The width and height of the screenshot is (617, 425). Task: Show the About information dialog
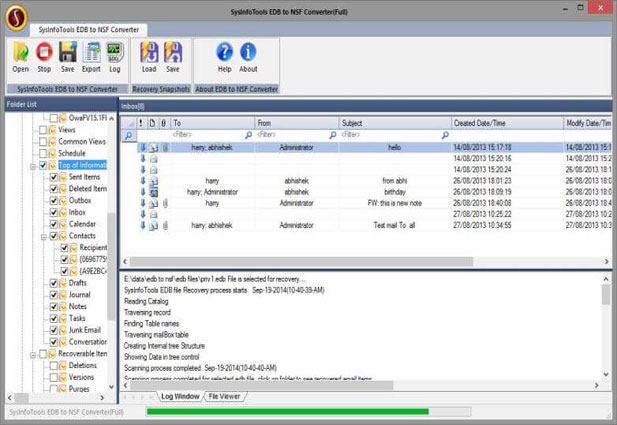248,57
